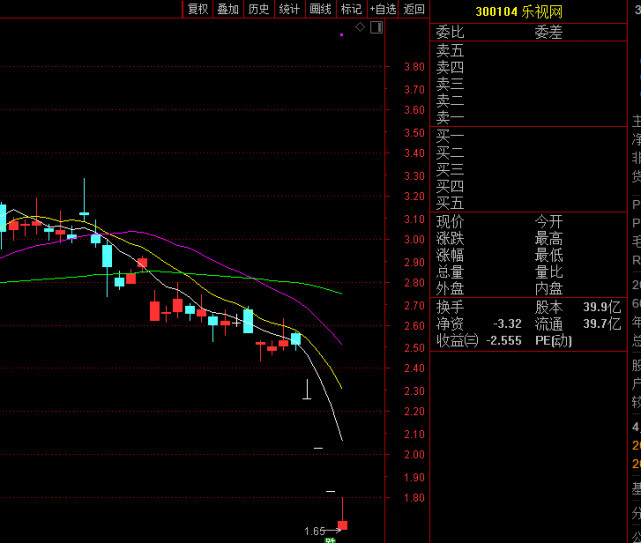Open the 统计 statistics tool
The image size is (641, 543).
point(289,9)
